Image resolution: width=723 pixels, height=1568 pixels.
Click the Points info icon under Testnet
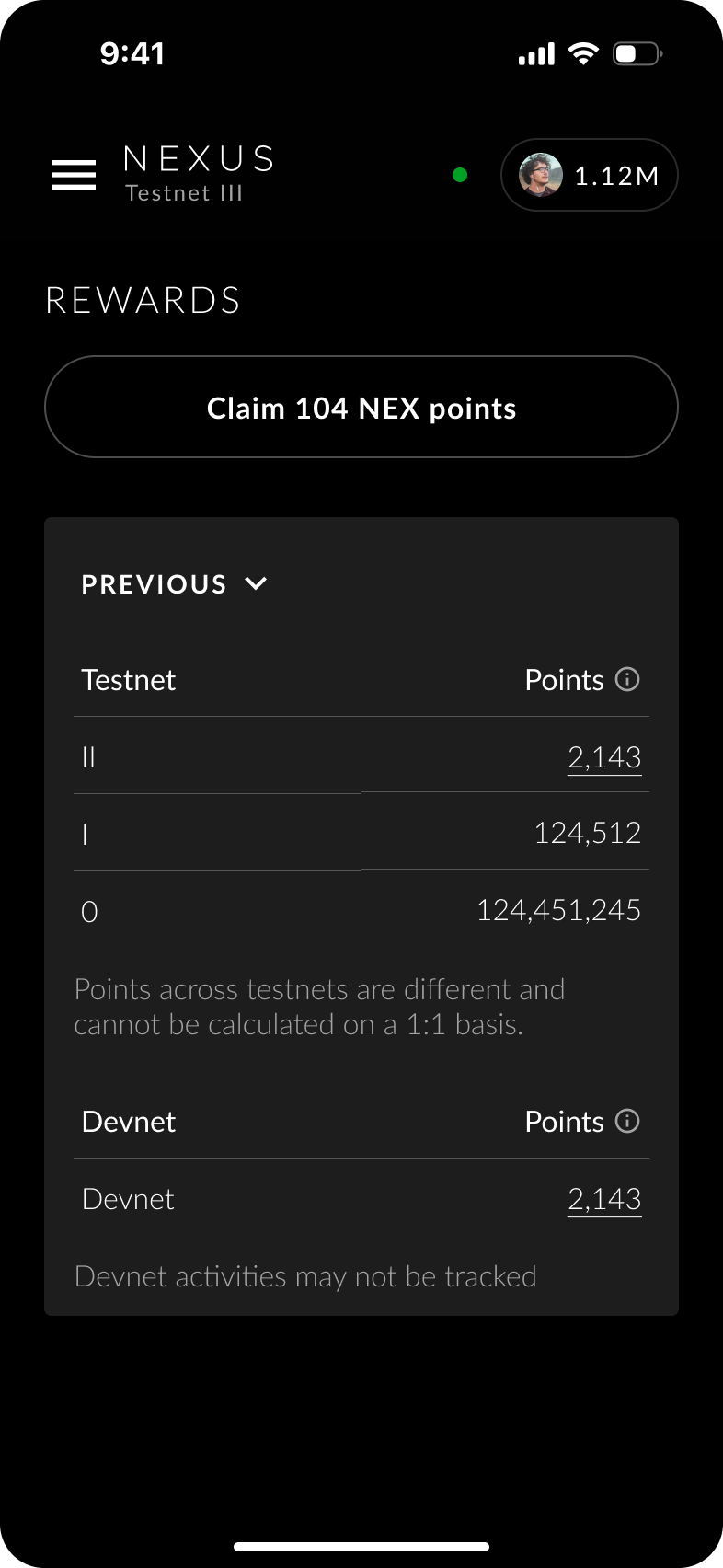pyautogui.click(x=627, y=679)
